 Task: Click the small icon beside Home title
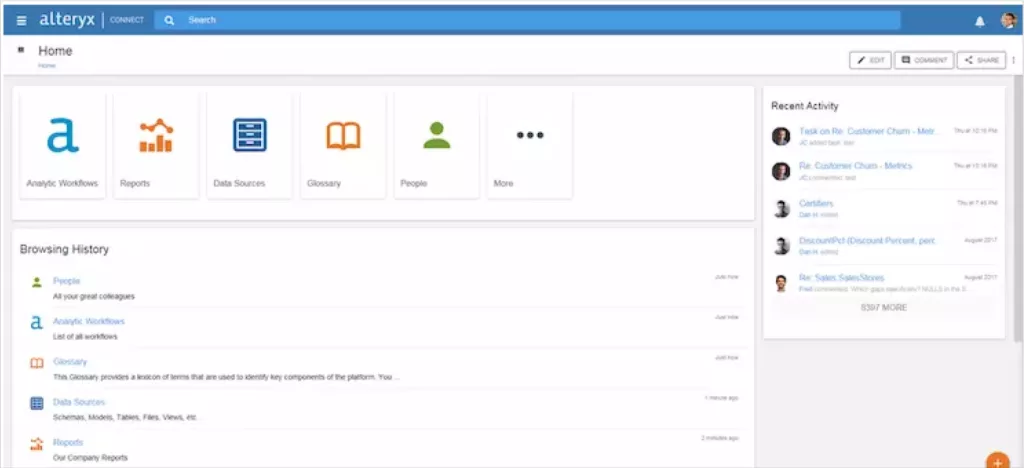click(21, 50)
